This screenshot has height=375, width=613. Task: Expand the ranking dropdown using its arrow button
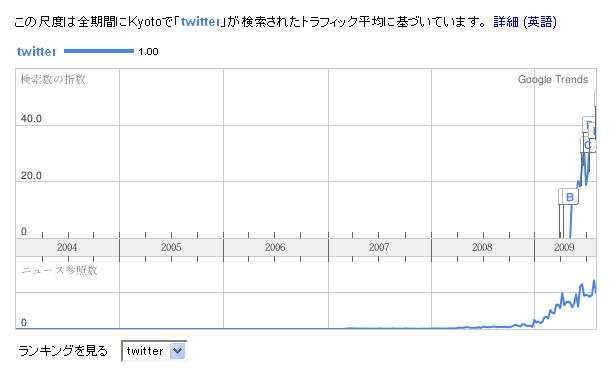pyautogui.click(x=177, y=351)
